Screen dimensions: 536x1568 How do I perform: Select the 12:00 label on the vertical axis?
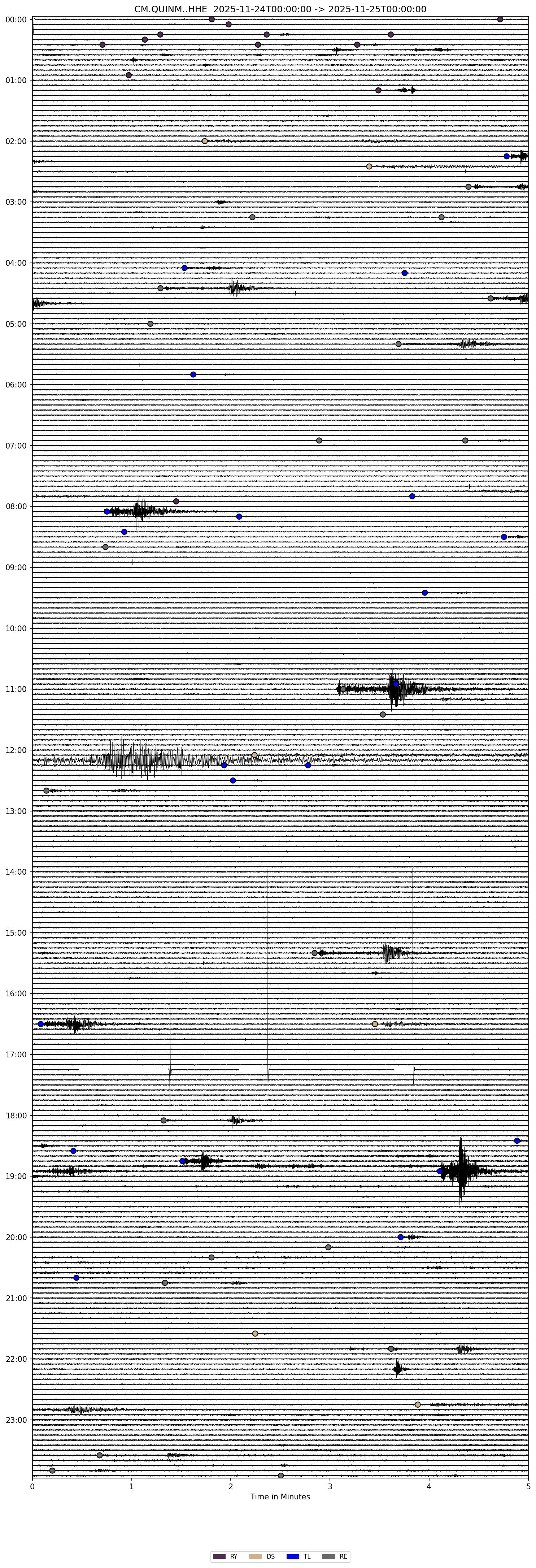pyautogui.click(x=15, y=750)
